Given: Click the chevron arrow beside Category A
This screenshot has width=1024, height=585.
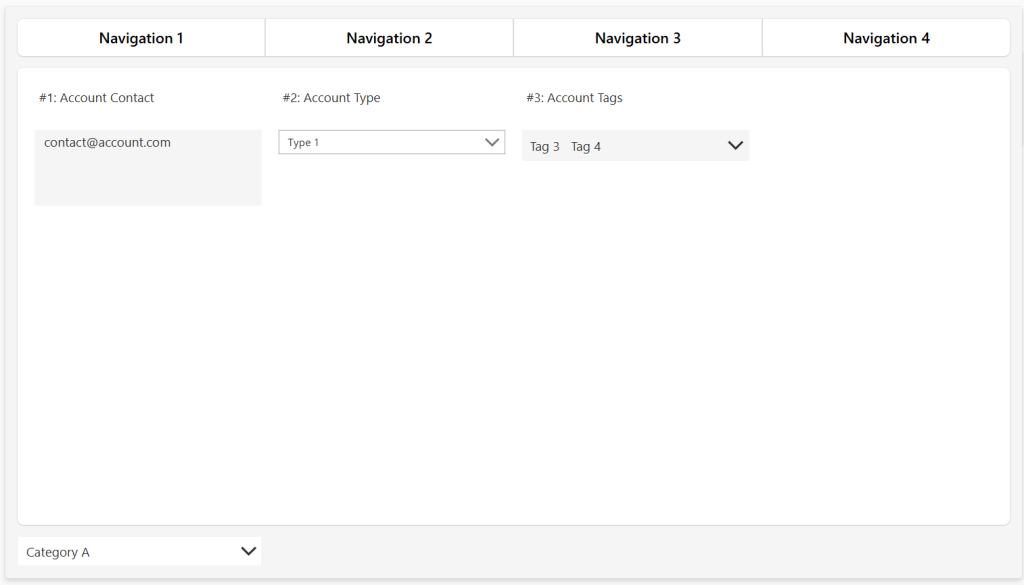Looking at the screenshot, I should 249,551.
